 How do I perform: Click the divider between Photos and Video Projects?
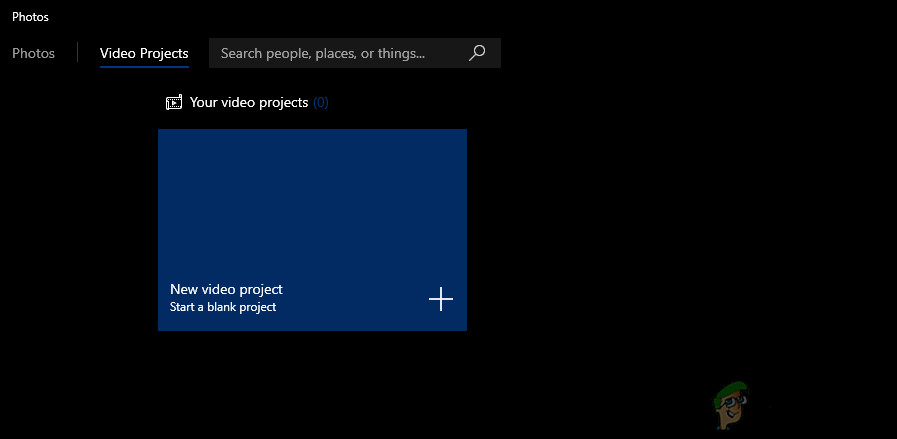point(77,53)
